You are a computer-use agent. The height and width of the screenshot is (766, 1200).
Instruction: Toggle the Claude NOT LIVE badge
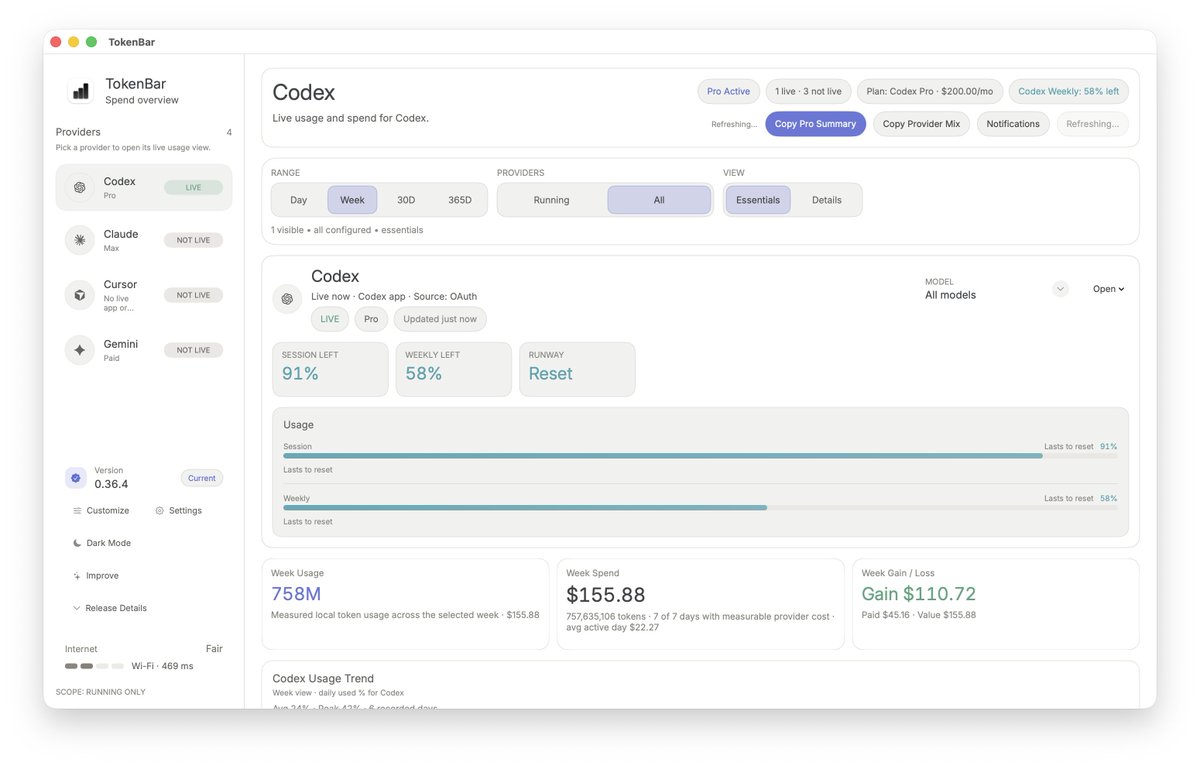(193, 240)
